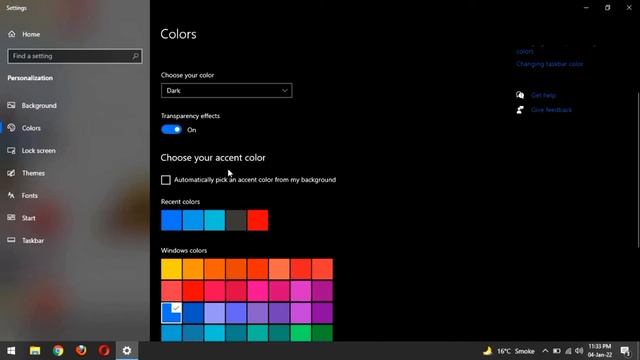Open the notification action center icon
The height and width of the screenshot is (360, 640).
pyautogui.click(x=625, y=351)
